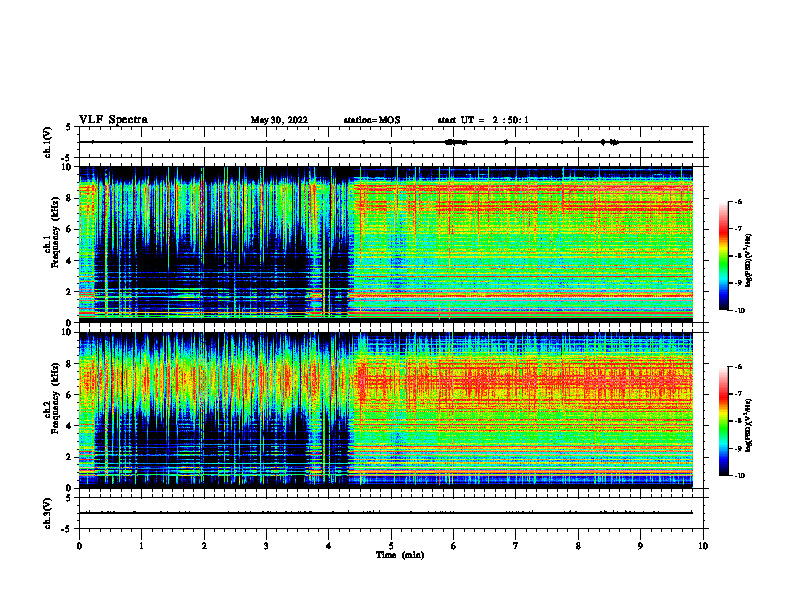The height and width of the screenshot is (612, 792).
Task: Click the "Time (min)" x-axis label
Action: click(x=400, y=555)
